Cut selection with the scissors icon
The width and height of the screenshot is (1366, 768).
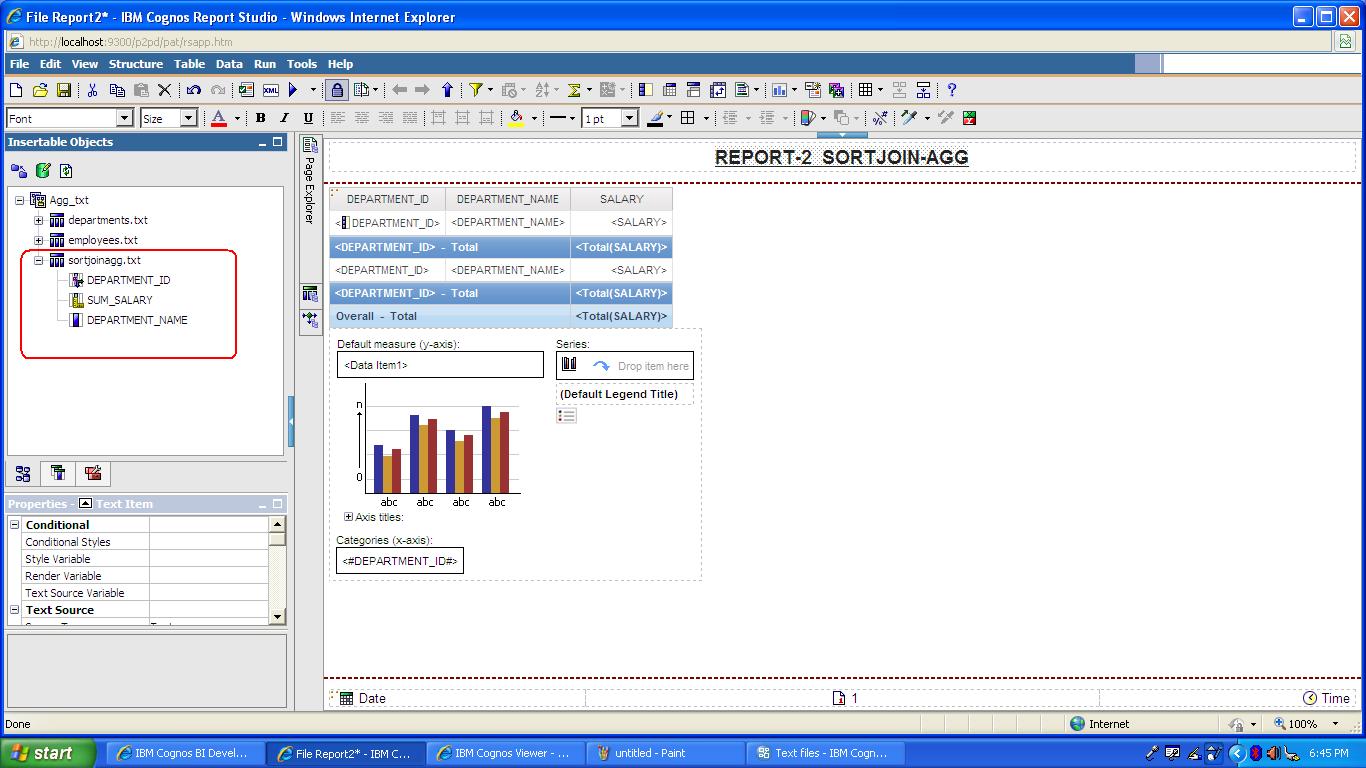click(x=92, y=90)
